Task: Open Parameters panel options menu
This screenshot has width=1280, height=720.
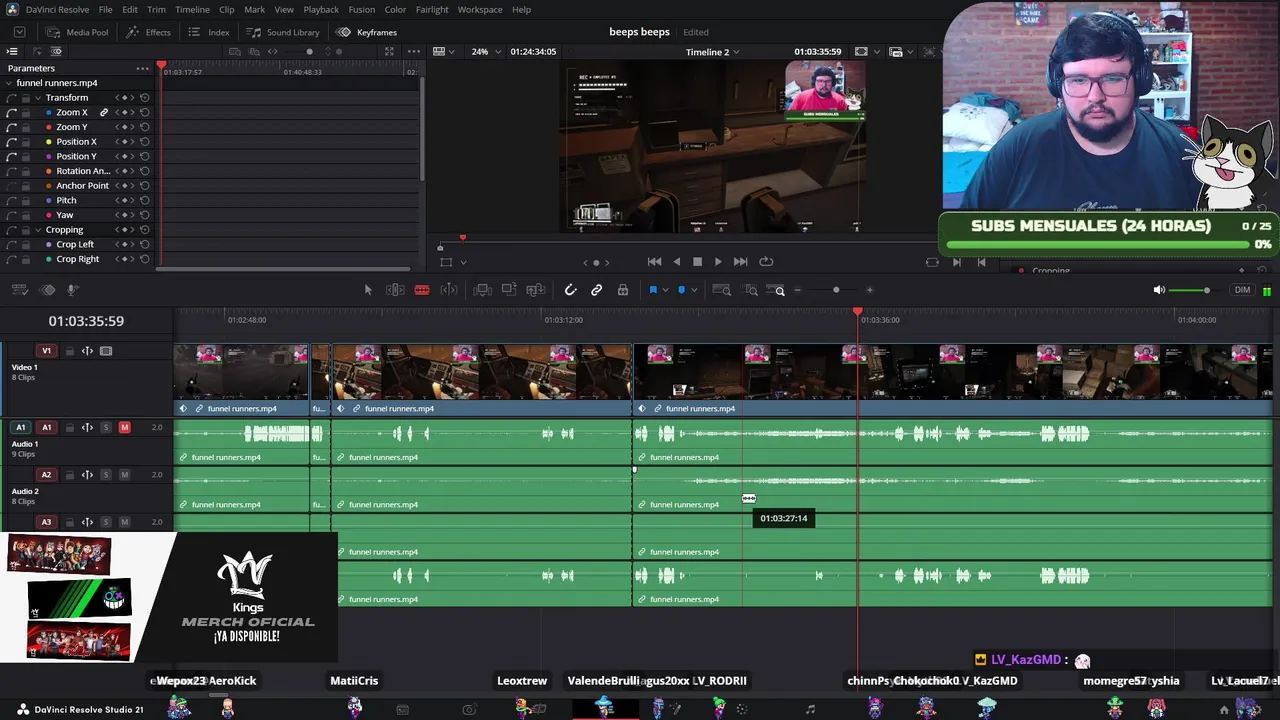Action: tap(143, 68)
